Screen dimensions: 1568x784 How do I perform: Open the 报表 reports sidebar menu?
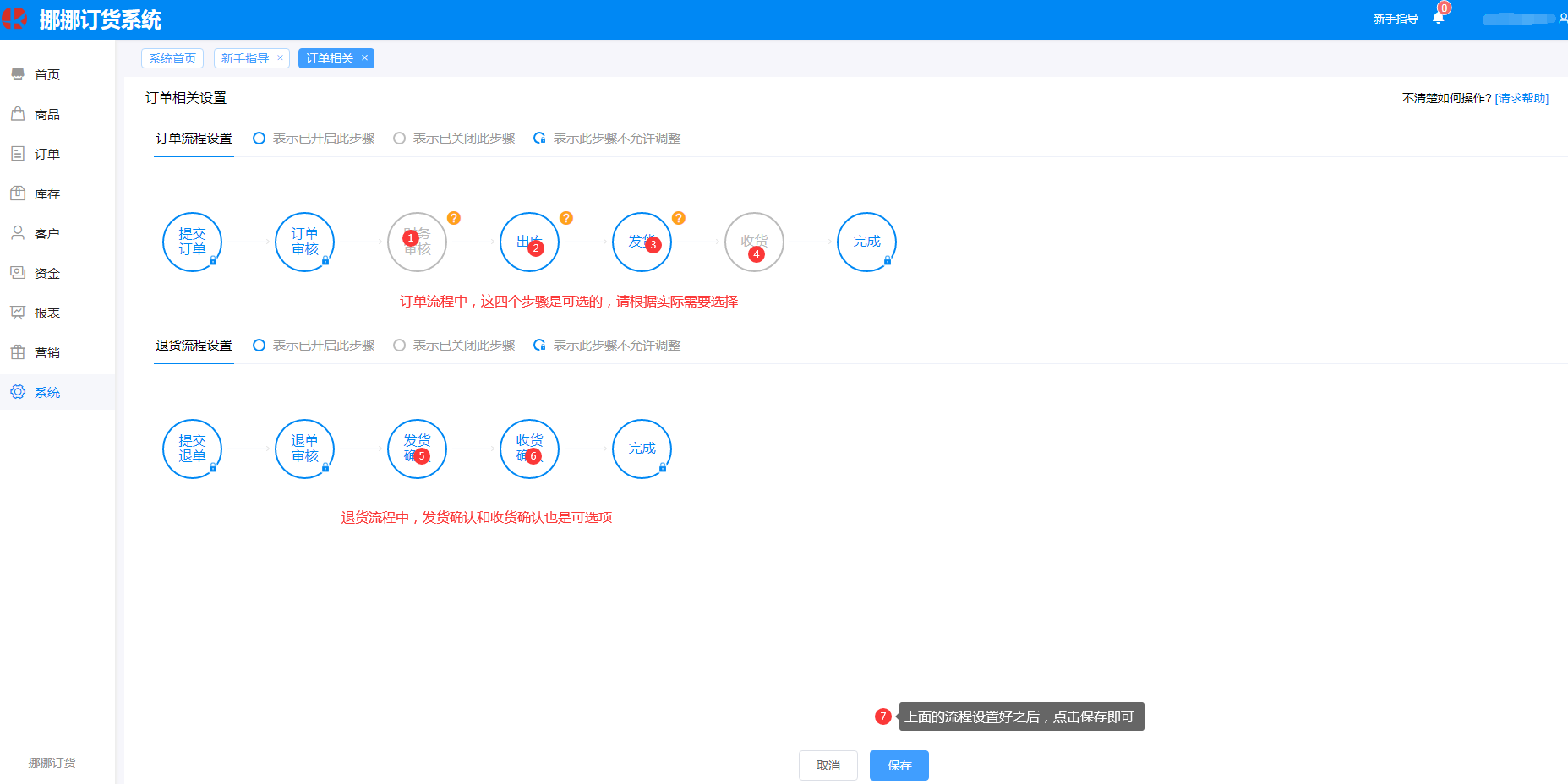tap(47, 313)
